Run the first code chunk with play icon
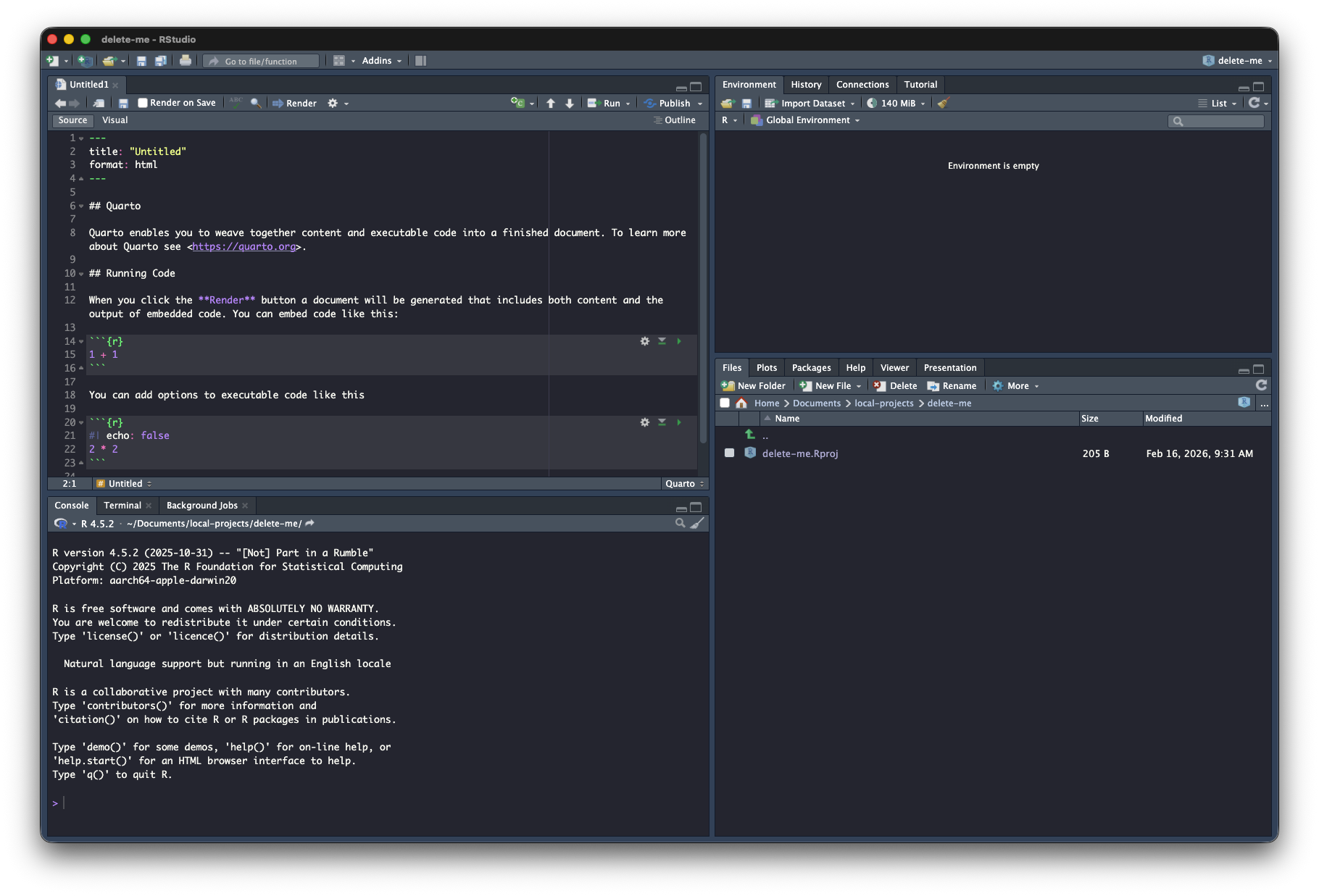 (x=679, y=341)
